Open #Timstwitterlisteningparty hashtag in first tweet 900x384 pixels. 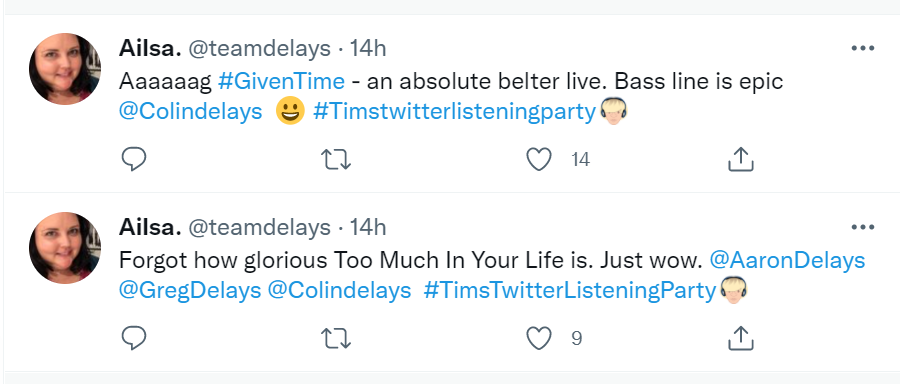455,111
